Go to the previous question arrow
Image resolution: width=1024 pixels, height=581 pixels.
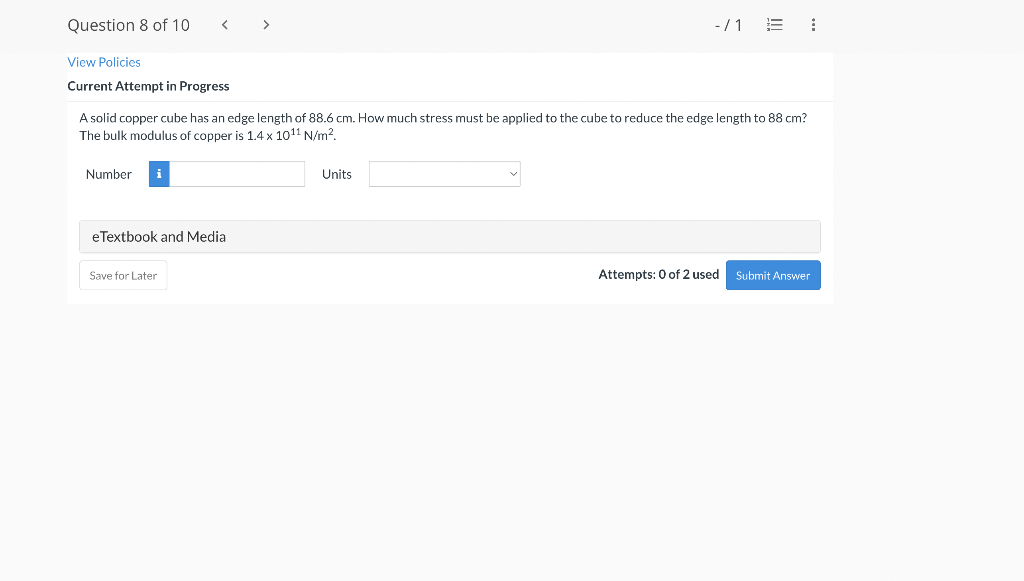(225, 25)
